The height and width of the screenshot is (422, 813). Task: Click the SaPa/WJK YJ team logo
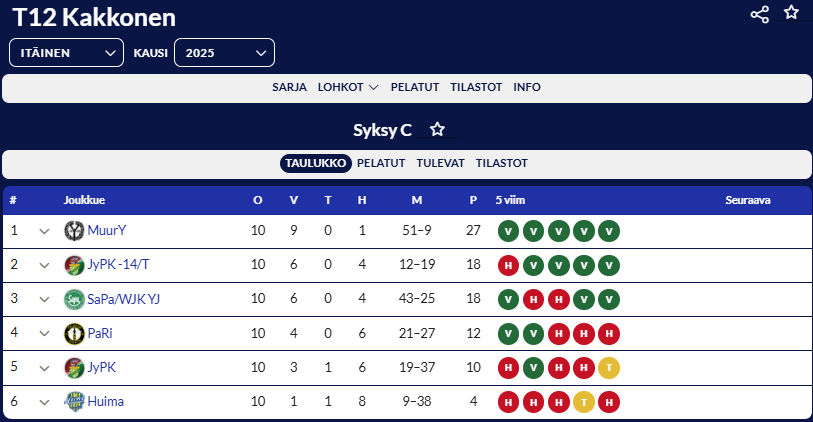pos(73,299)
